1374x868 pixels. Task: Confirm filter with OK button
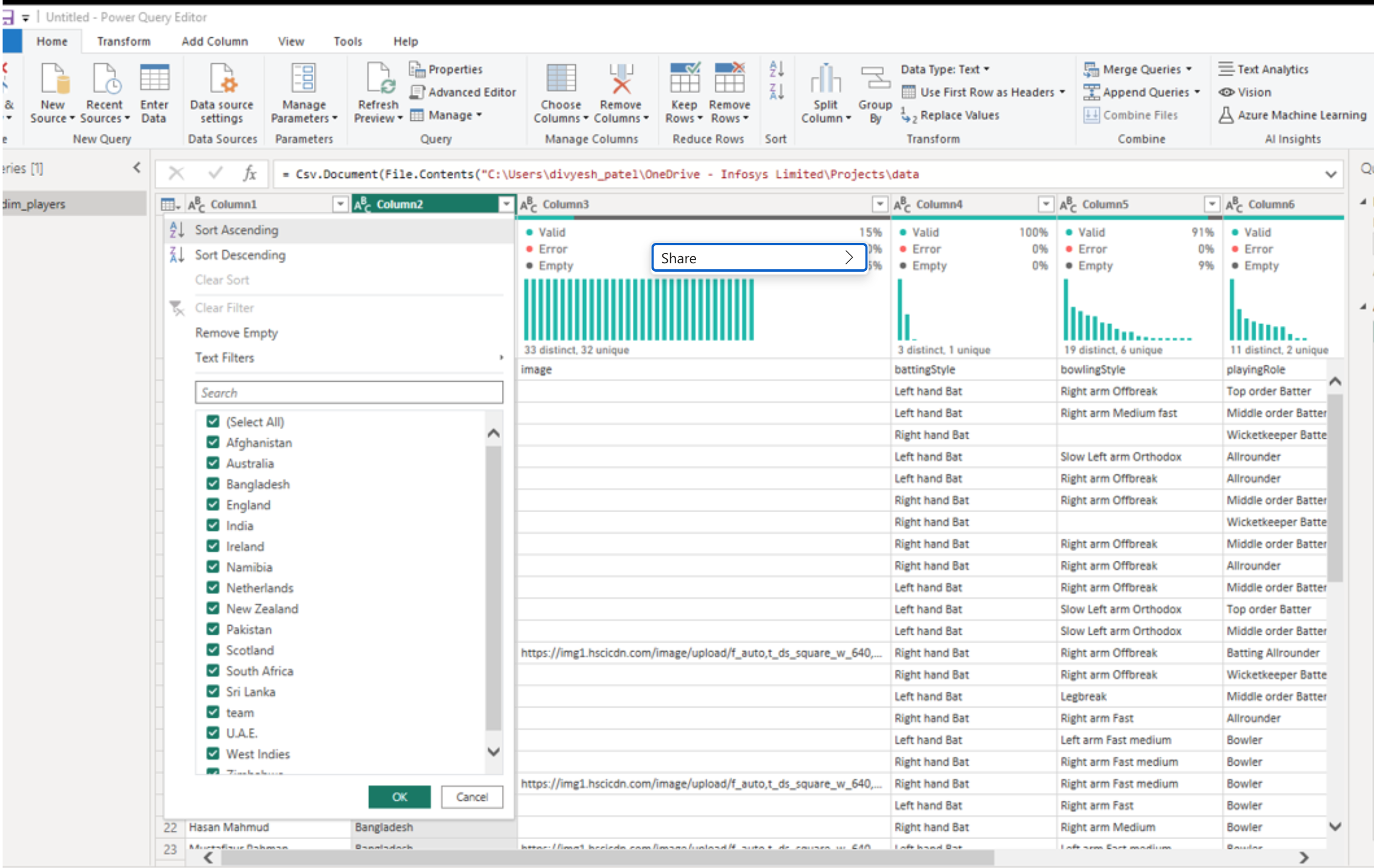point(400,797)
